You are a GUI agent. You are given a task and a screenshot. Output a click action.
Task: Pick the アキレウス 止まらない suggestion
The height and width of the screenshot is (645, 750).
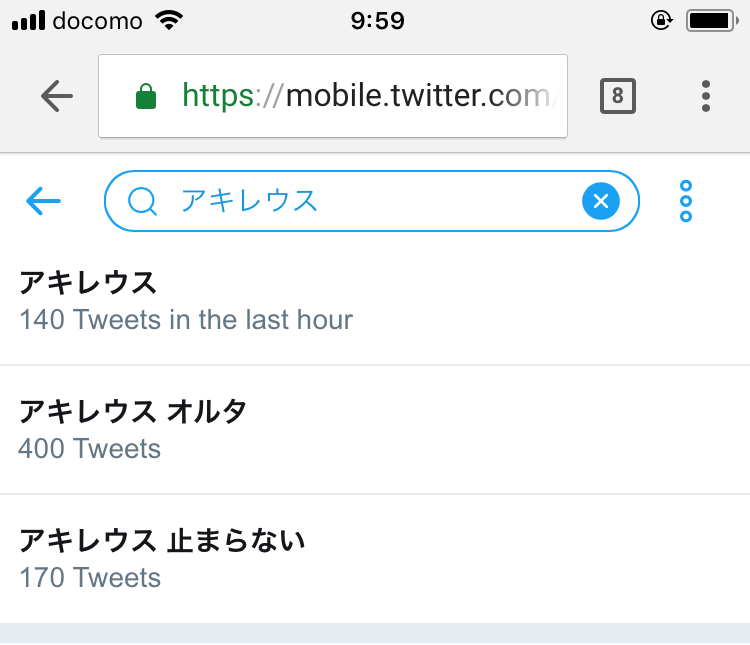(x=162, y=541)
